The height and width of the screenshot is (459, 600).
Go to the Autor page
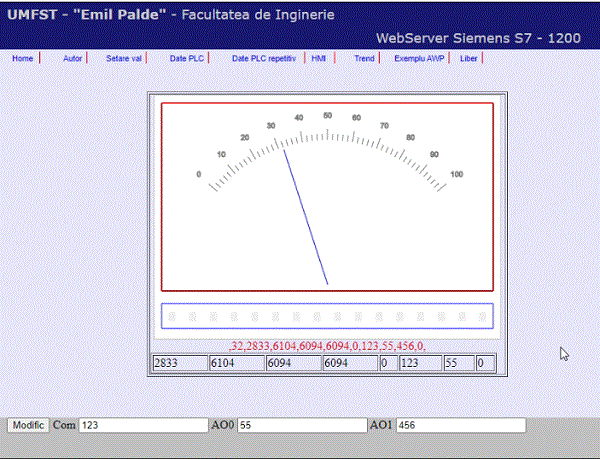pyautogui.click(x=72, y=59)
